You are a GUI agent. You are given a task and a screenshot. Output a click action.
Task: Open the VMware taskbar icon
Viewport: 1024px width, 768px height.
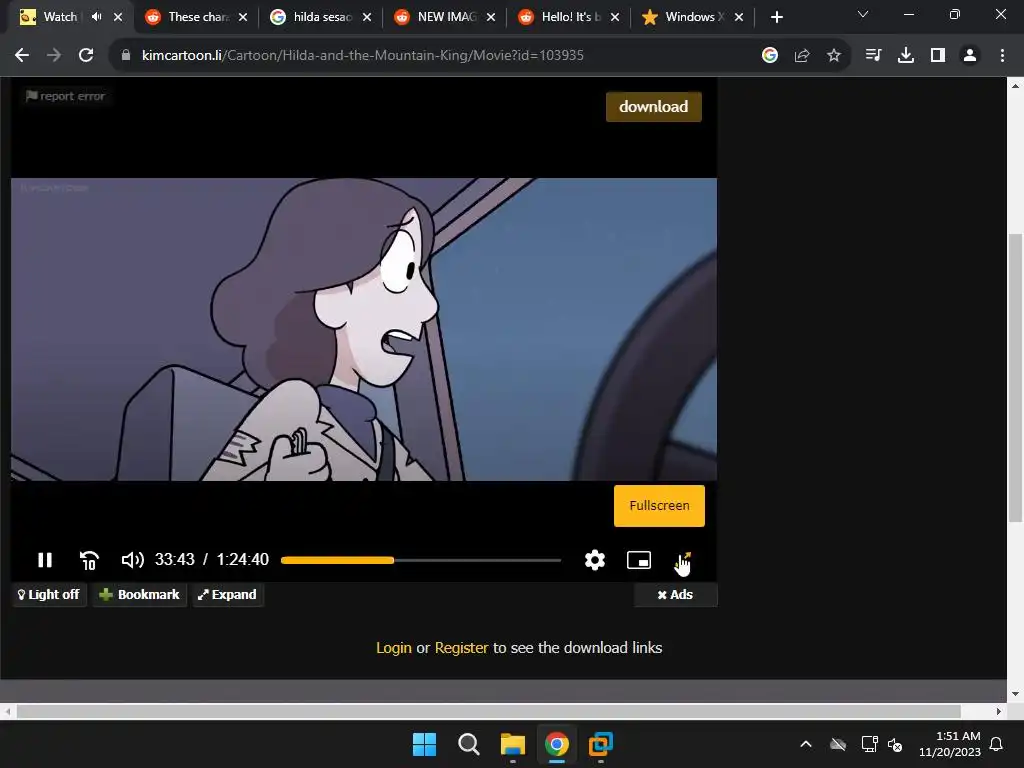click(x=601, y=744)
